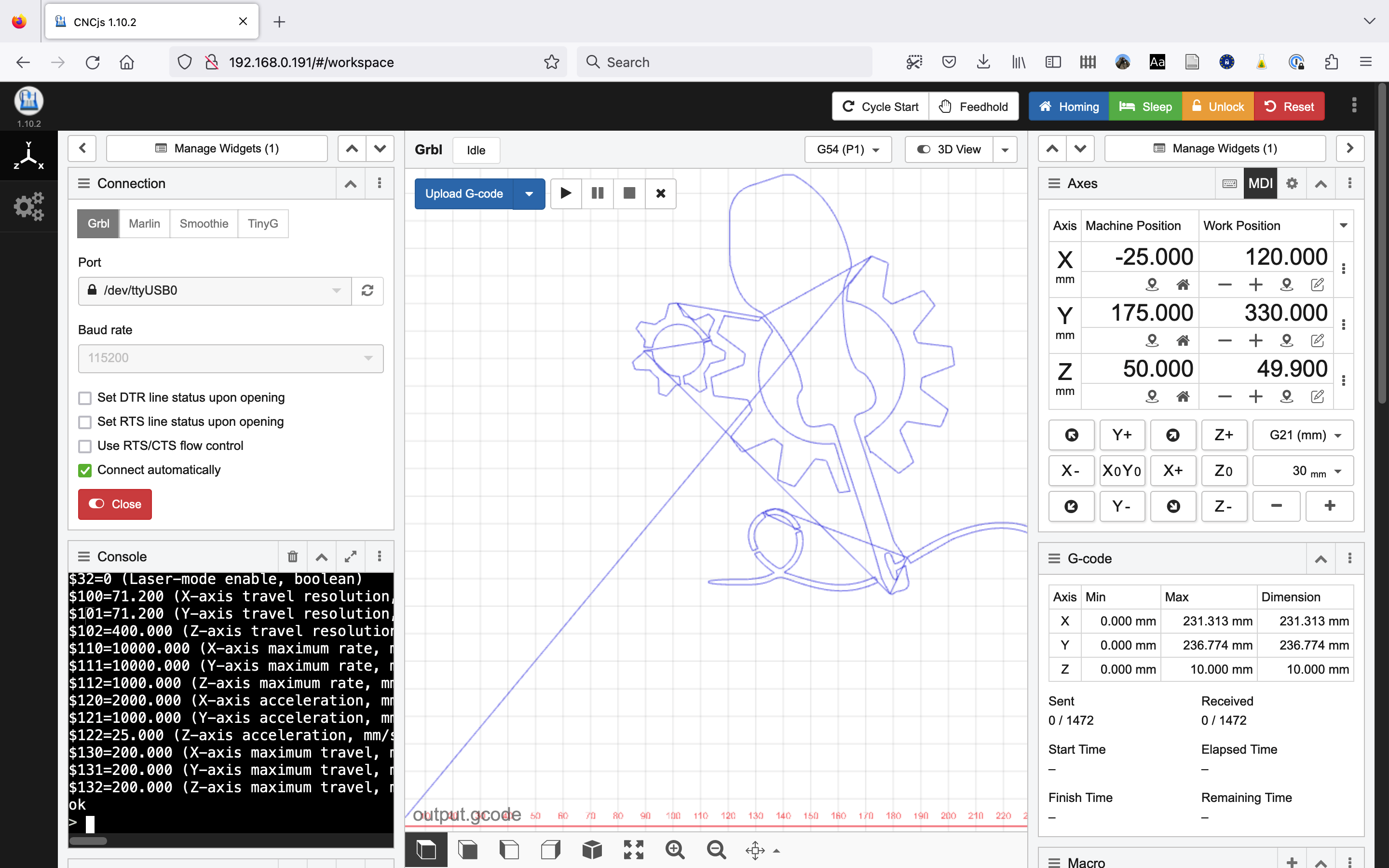Open Connection widget three-dot menu
This screenshot has height=868, width=1389.
380,184
